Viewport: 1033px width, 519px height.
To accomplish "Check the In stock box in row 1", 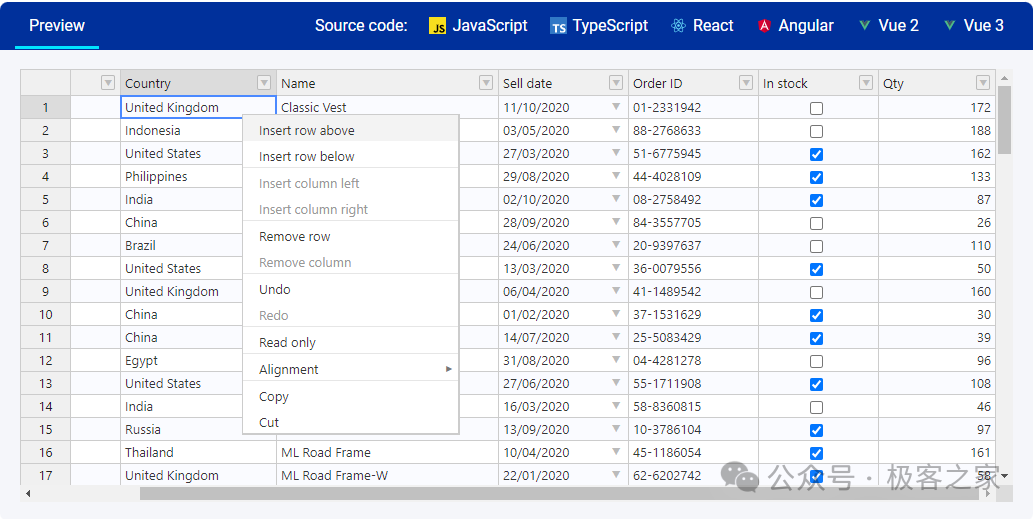I will pyautogui.click(x=816, y=108).
